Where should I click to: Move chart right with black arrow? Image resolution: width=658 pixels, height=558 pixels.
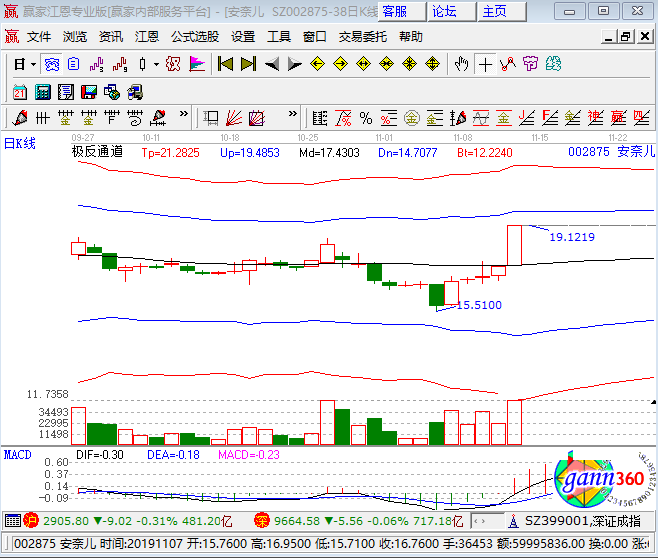point(295,65)
